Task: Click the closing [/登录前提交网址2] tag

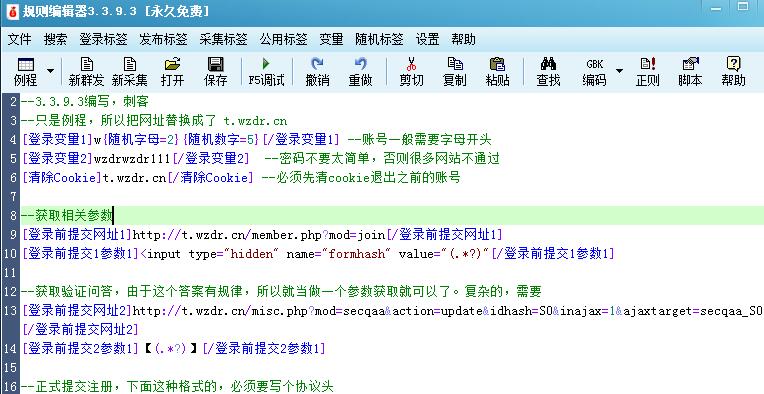Action: tap(80, 330)
